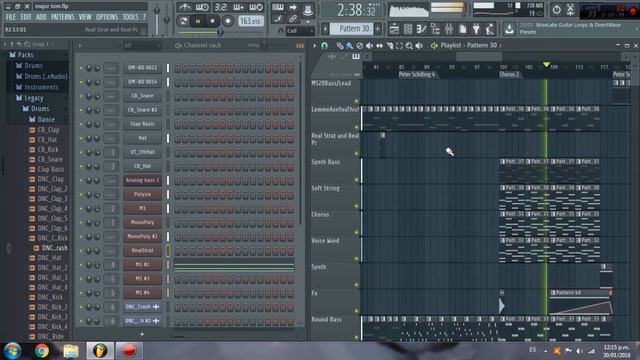Viewport: 640px width, 360px height.
Task: Open the EDIT menu
Action: (x=26, y=17)
